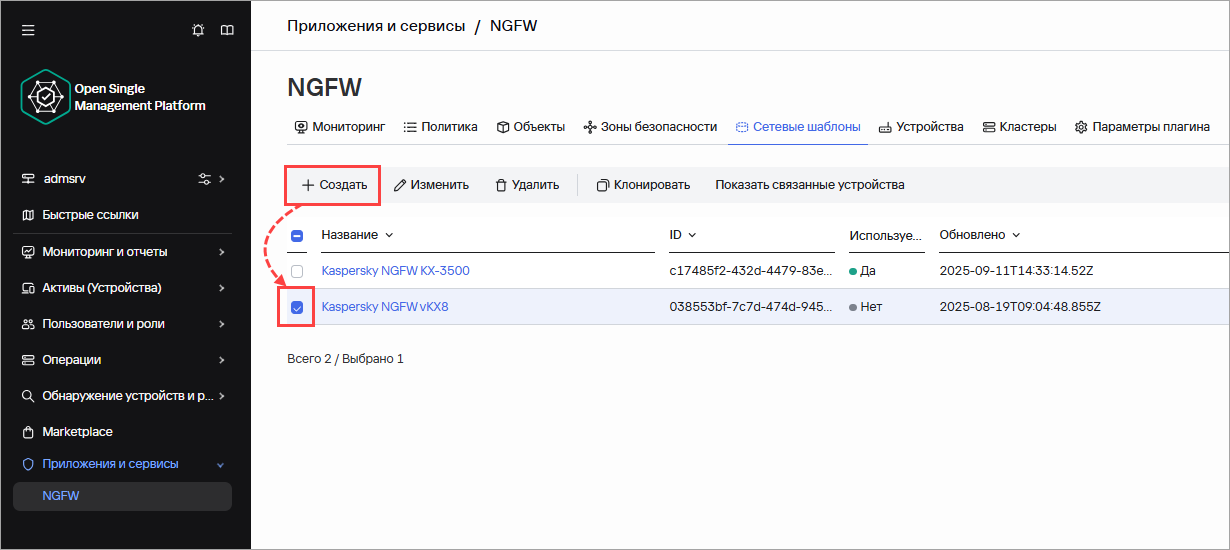Screen dimensions: 1230x550
Task: Click the Изменить button
Action: coord(431,185)
